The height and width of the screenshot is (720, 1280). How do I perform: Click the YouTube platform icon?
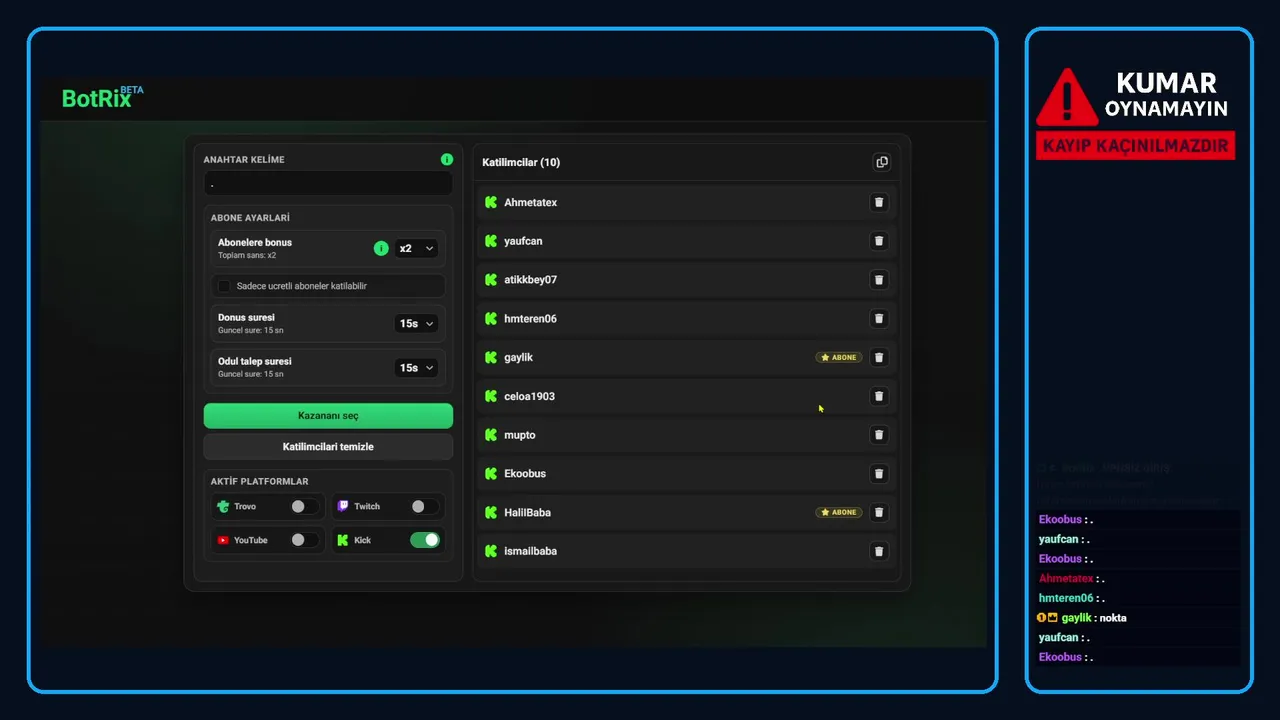(x=223, y=540)
